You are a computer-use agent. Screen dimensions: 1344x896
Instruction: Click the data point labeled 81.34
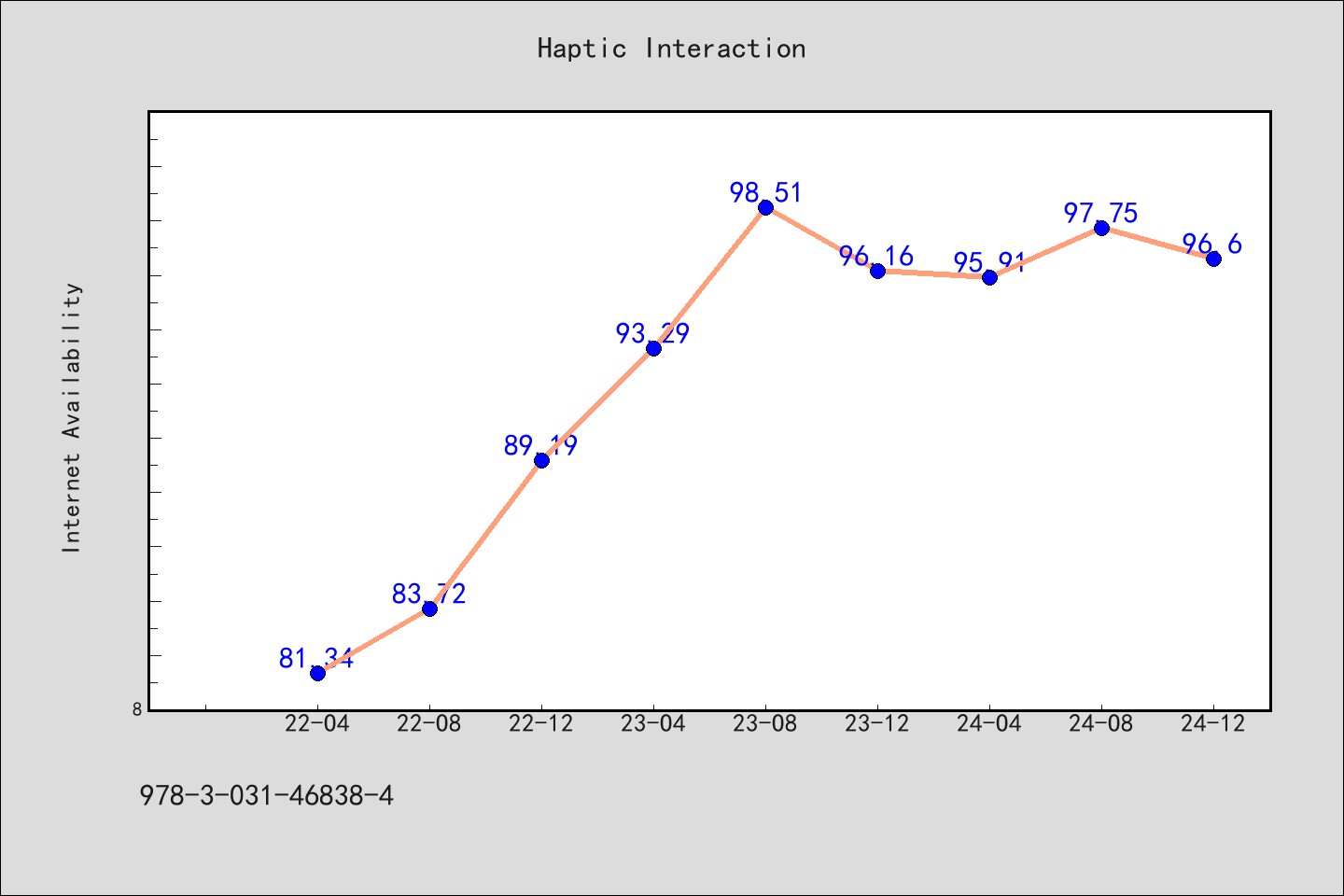pos(317,673)
